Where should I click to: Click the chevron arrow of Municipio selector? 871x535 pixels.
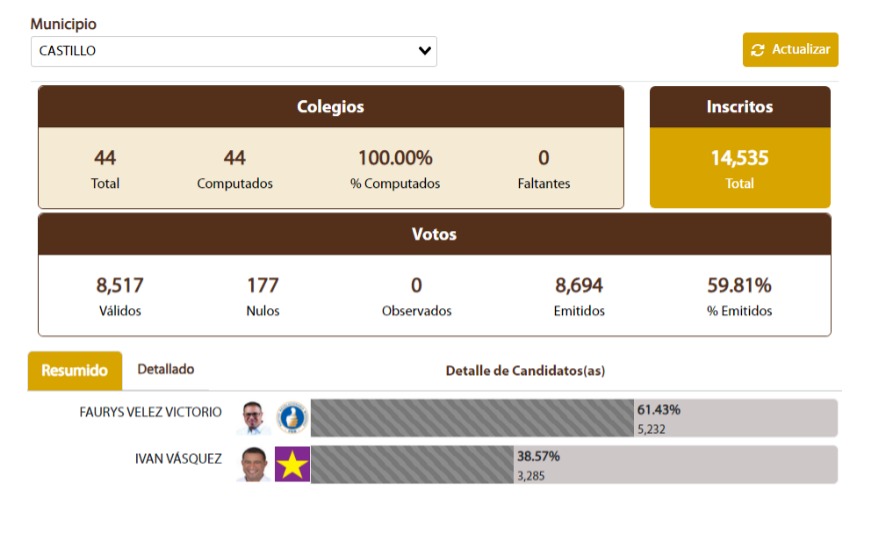tap(425, 51)
